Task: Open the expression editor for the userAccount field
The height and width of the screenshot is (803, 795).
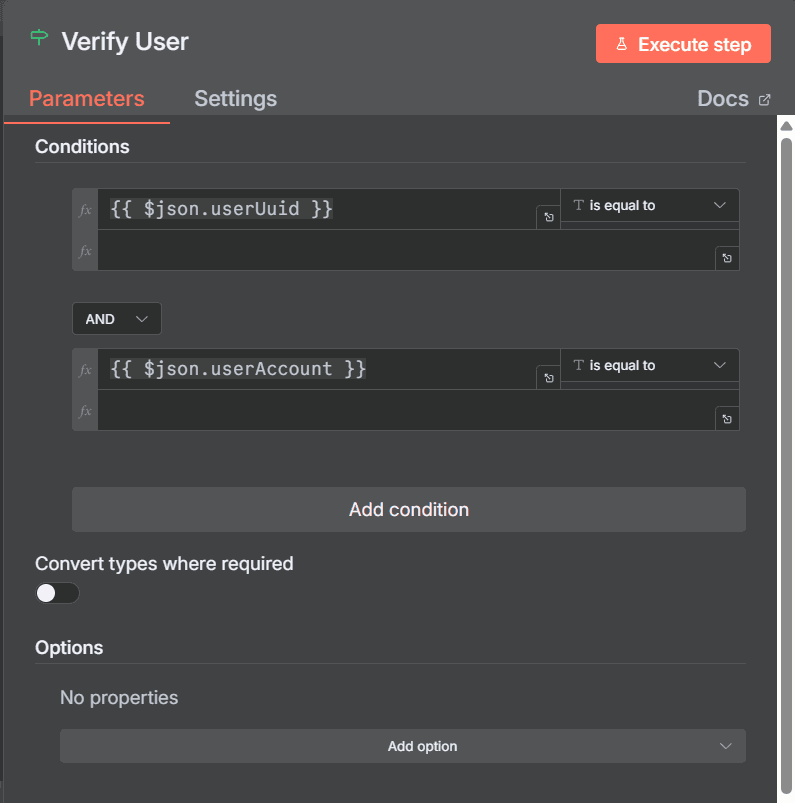Action: tap(548, 377)
